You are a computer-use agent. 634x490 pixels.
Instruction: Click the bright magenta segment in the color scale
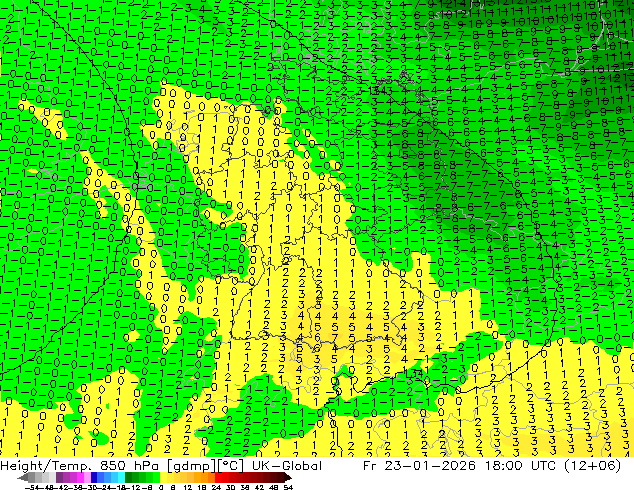(x=80, y=477)
